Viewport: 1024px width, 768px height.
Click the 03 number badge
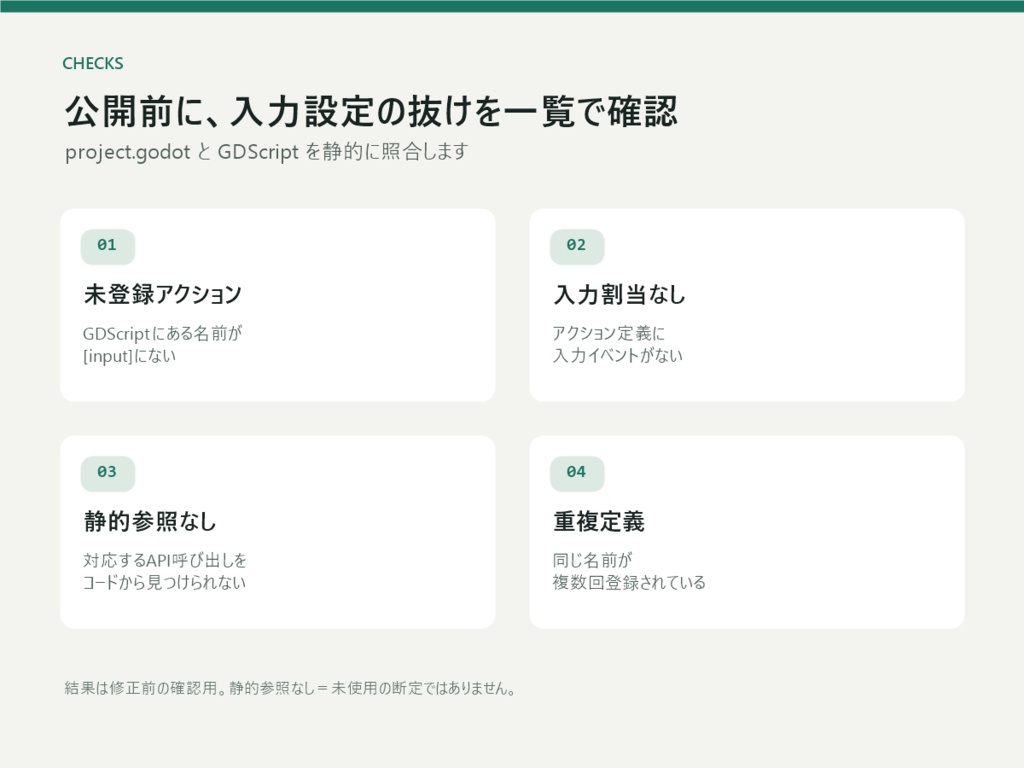tap(108, 473)
